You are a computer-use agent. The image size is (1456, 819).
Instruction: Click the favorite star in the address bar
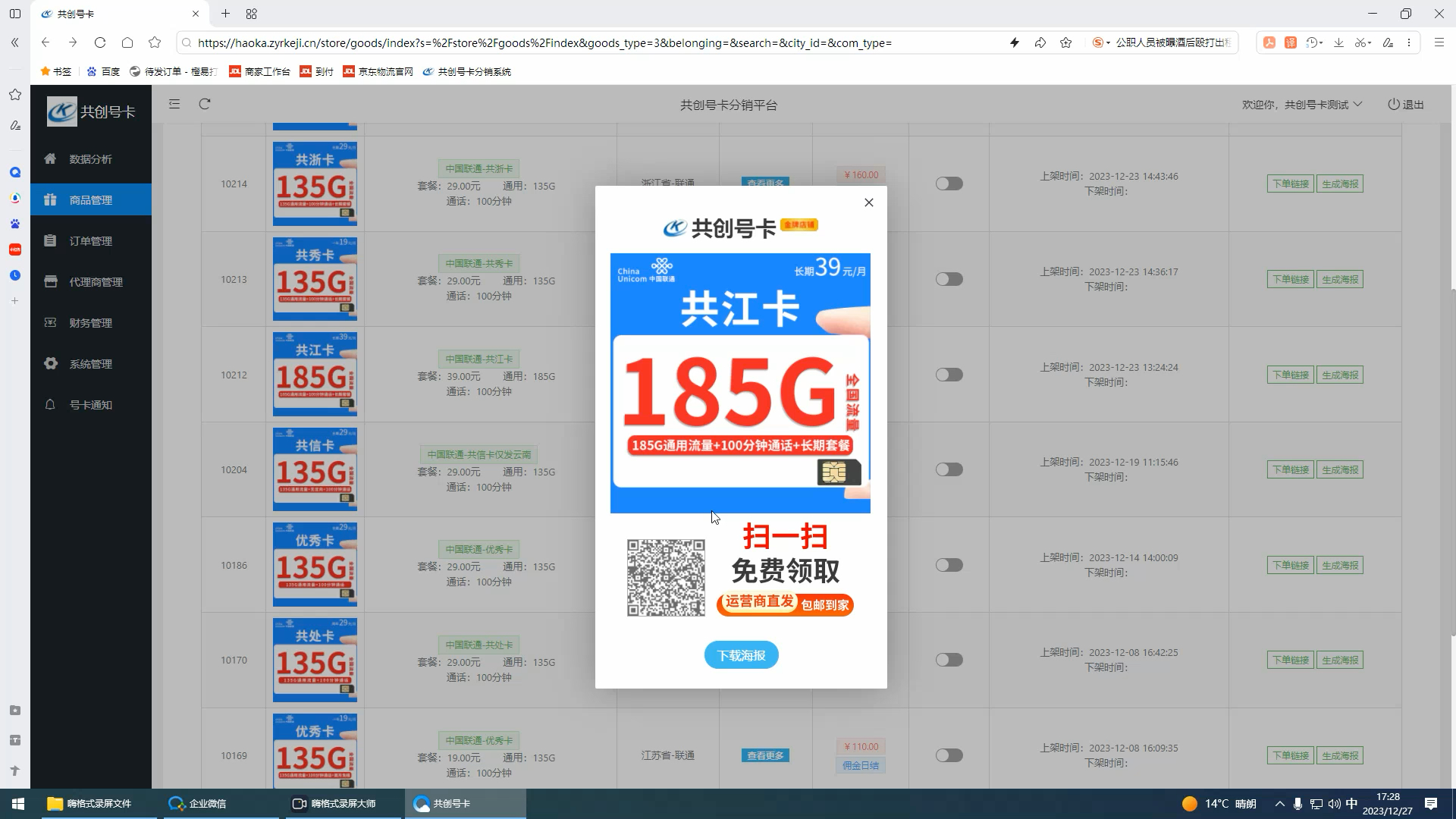click(x=1066, y=42)
